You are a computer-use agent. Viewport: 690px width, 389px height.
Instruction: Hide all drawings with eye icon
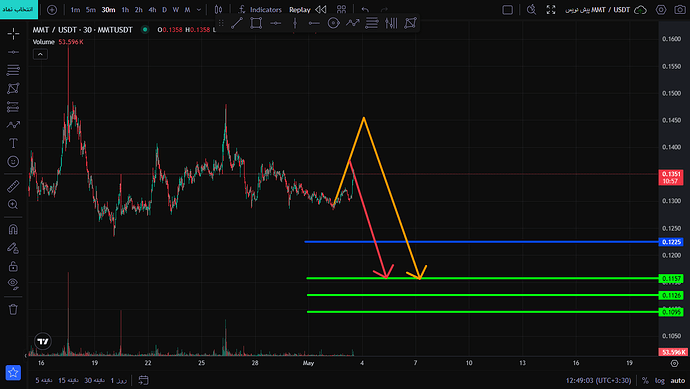[x=13, y=284]
